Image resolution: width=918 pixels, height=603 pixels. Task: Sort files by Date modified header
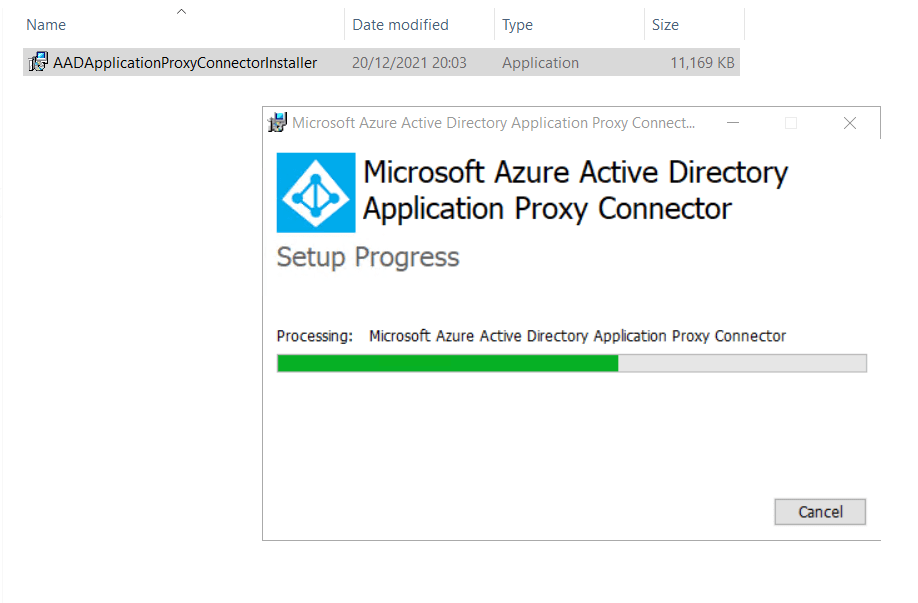(x=400, y=25)
